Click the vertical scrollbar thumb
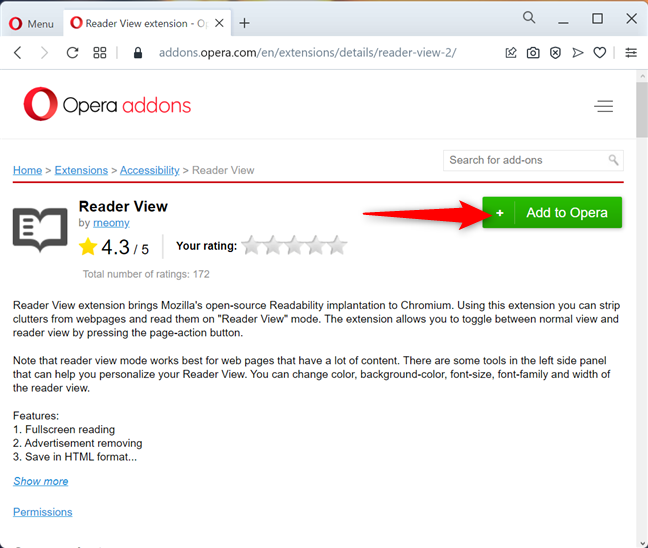The image size is (648, 548). [642, 110]
